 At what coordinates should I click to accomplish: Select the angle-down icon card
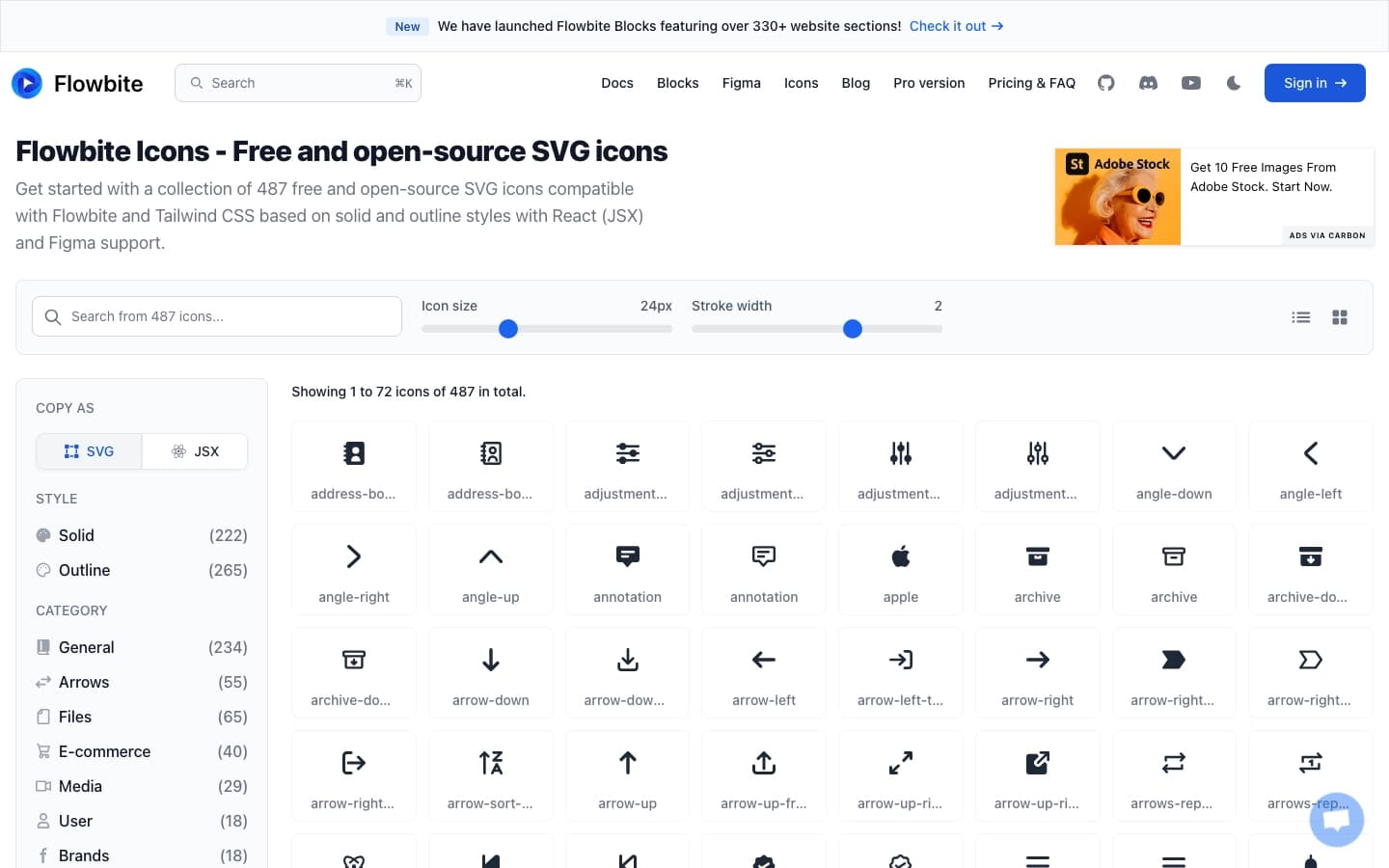point(1174,466)
